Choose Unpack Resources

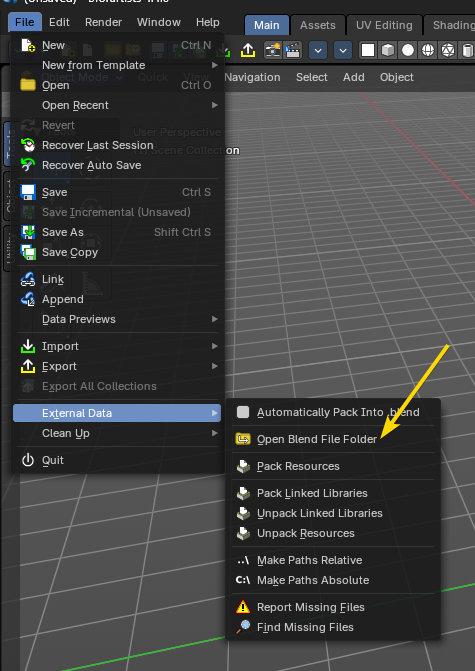click(333, 533)
